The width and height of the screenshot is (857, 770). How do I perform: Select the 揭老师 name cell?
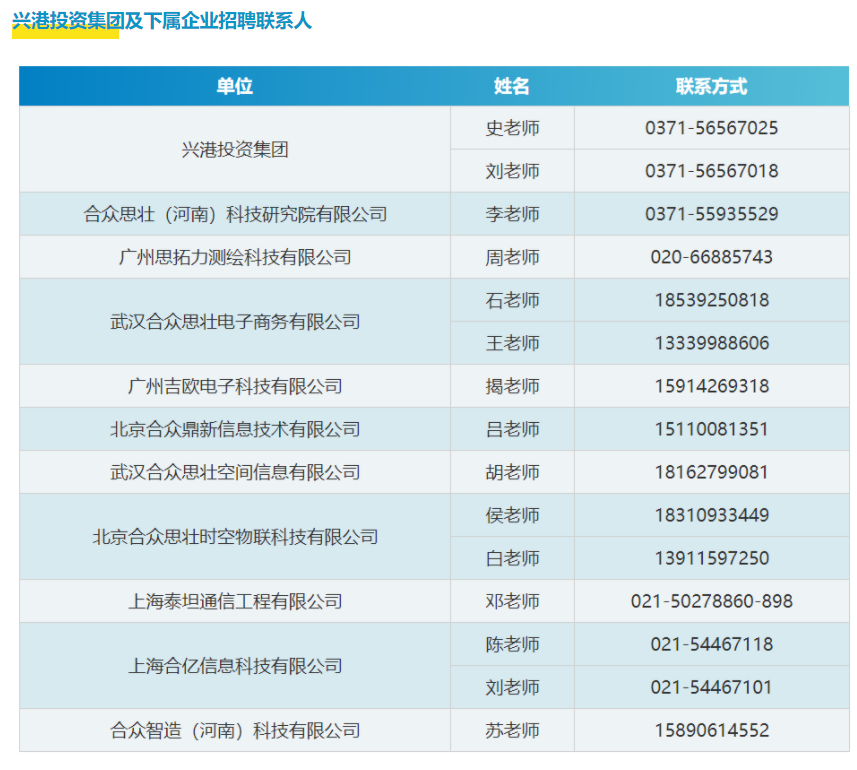tap(512, 386)
